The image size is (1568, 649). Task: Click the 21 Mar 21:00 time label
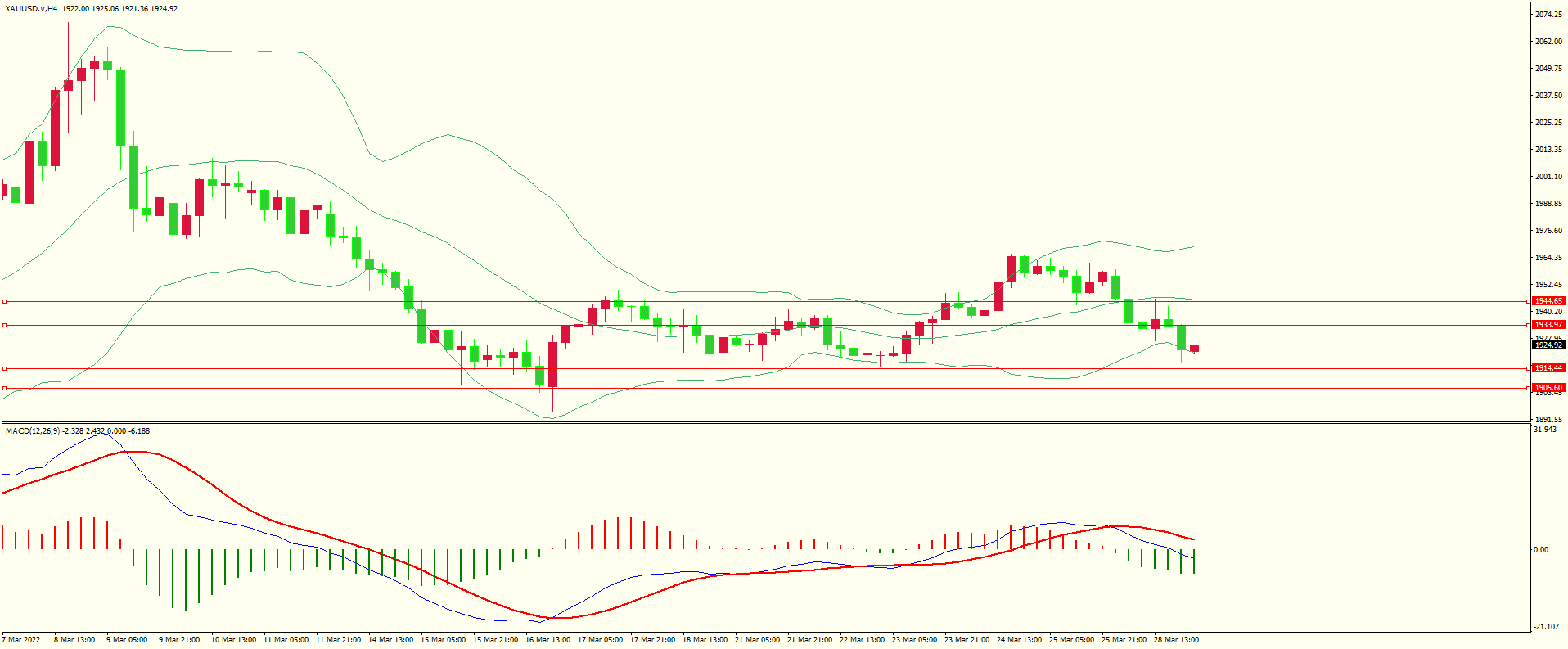click(809, 640)
